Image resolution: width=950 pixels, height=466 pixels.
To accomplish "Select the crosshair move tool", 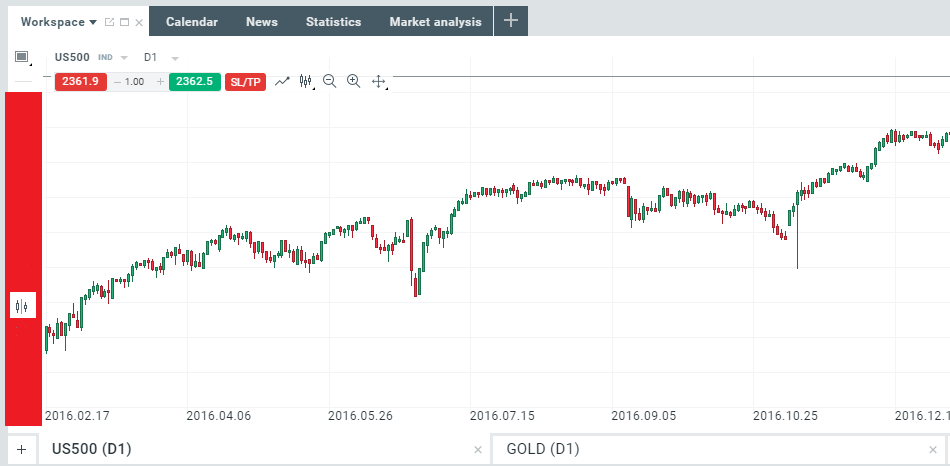I will click(x=379, y=81).
